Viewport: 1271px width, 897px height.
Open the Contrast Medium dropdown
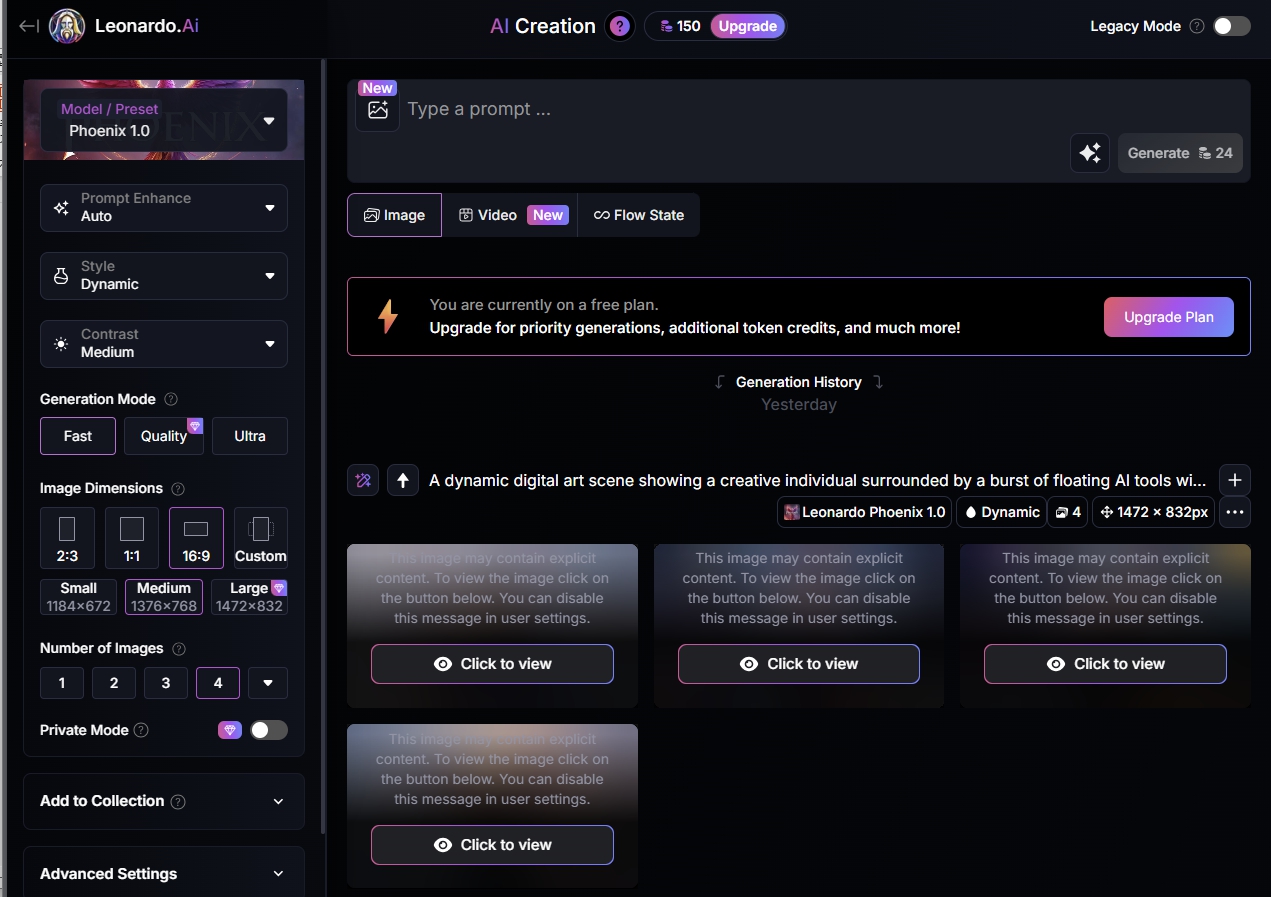tap(164, 344)
